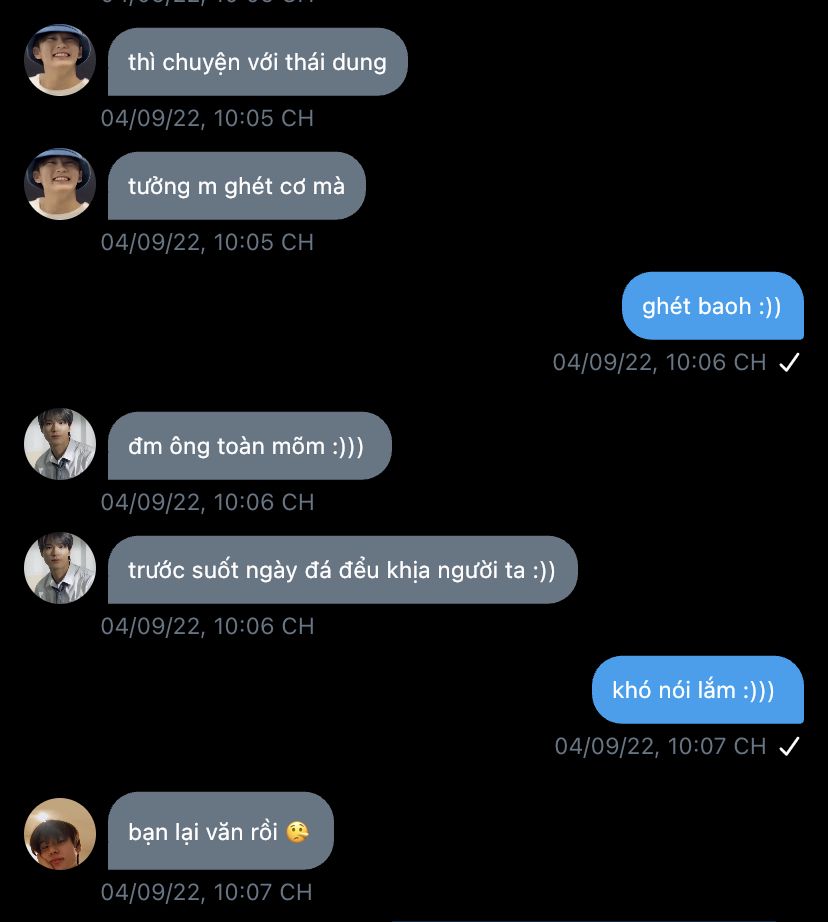Click the "tưởng m ghét cơ mà" message bubble
Screen dimensions: 828x922
236,186
